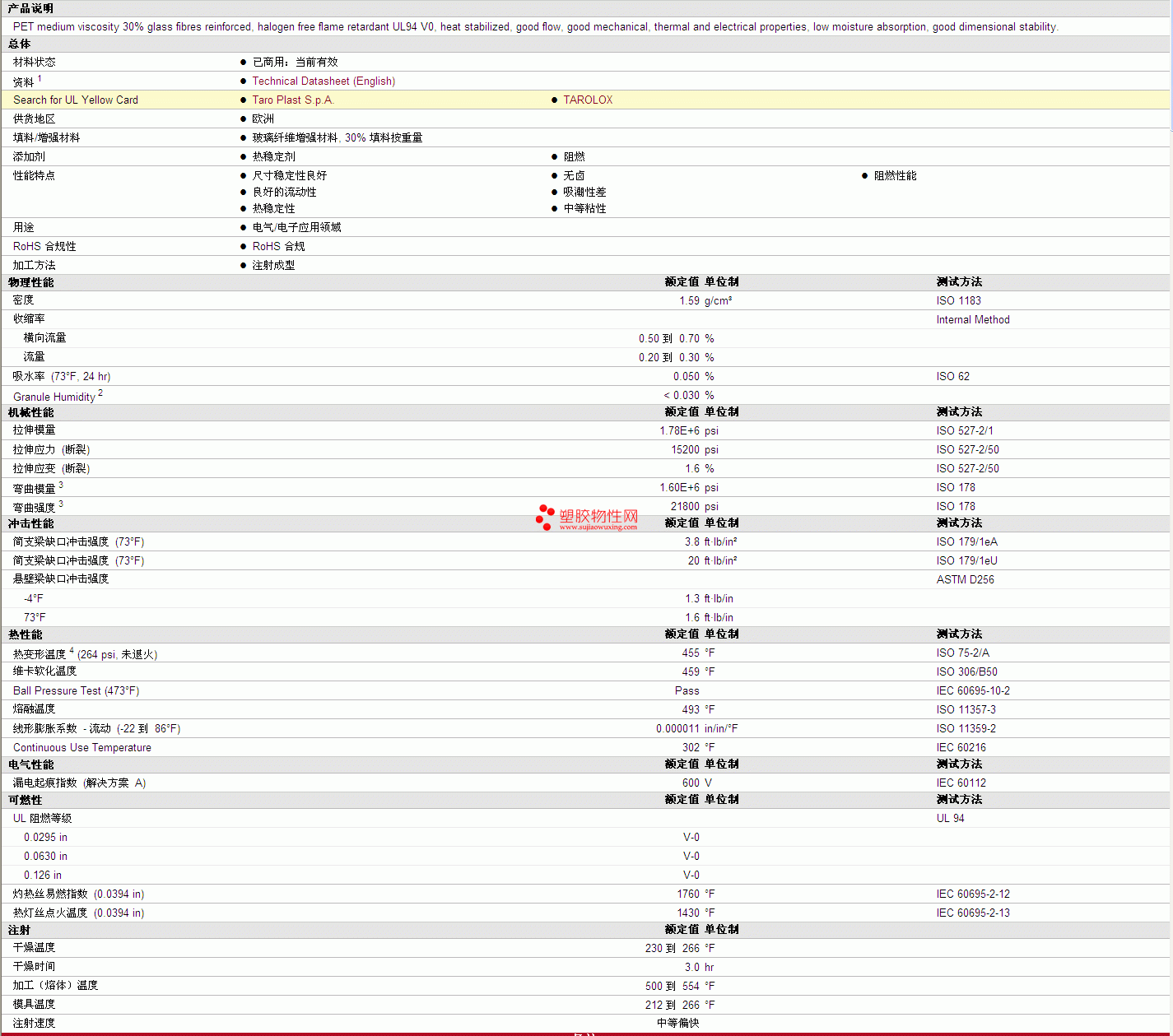Open the Technical Datasheet (English) link
Viewport: 1173px width, 1036px height.
[324, 81]
